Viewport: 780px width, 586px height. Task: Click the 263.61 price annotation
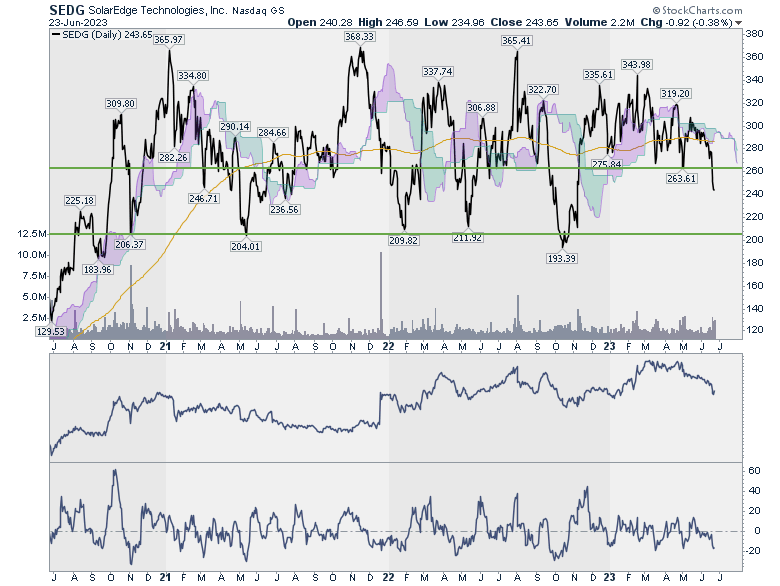682,178
